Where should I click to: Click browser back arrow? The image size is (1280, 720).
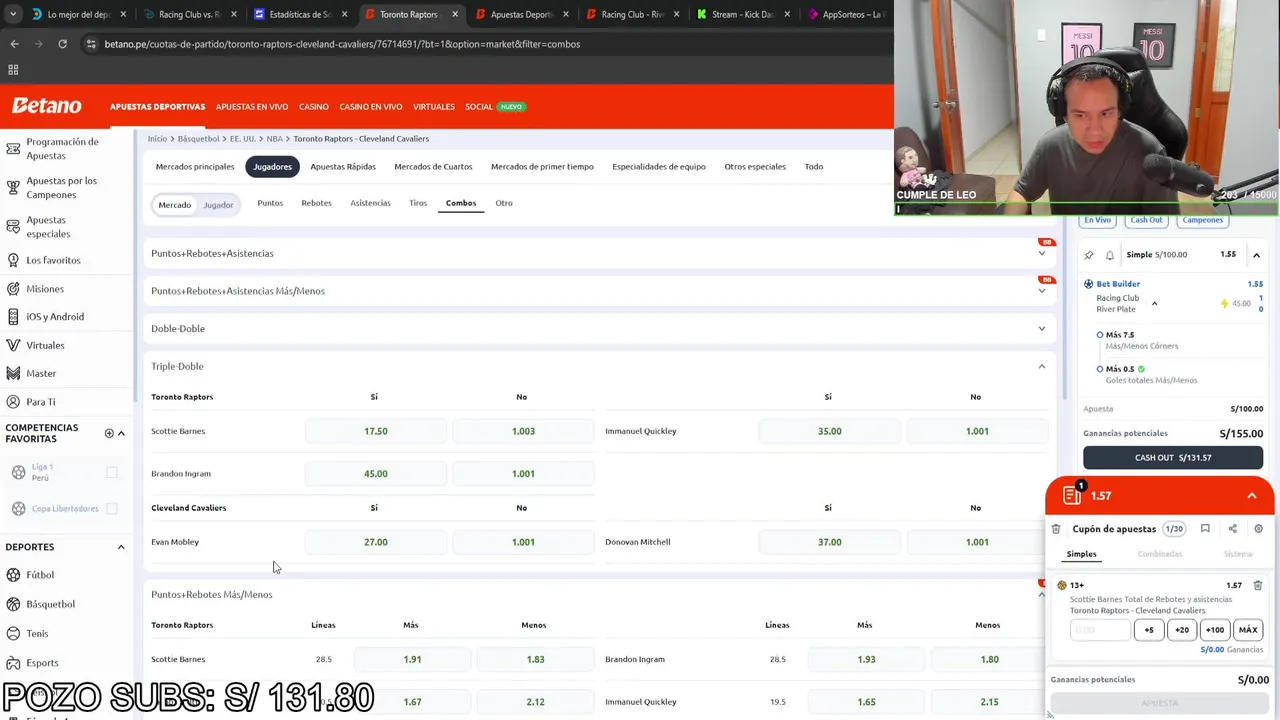point(14,44)
